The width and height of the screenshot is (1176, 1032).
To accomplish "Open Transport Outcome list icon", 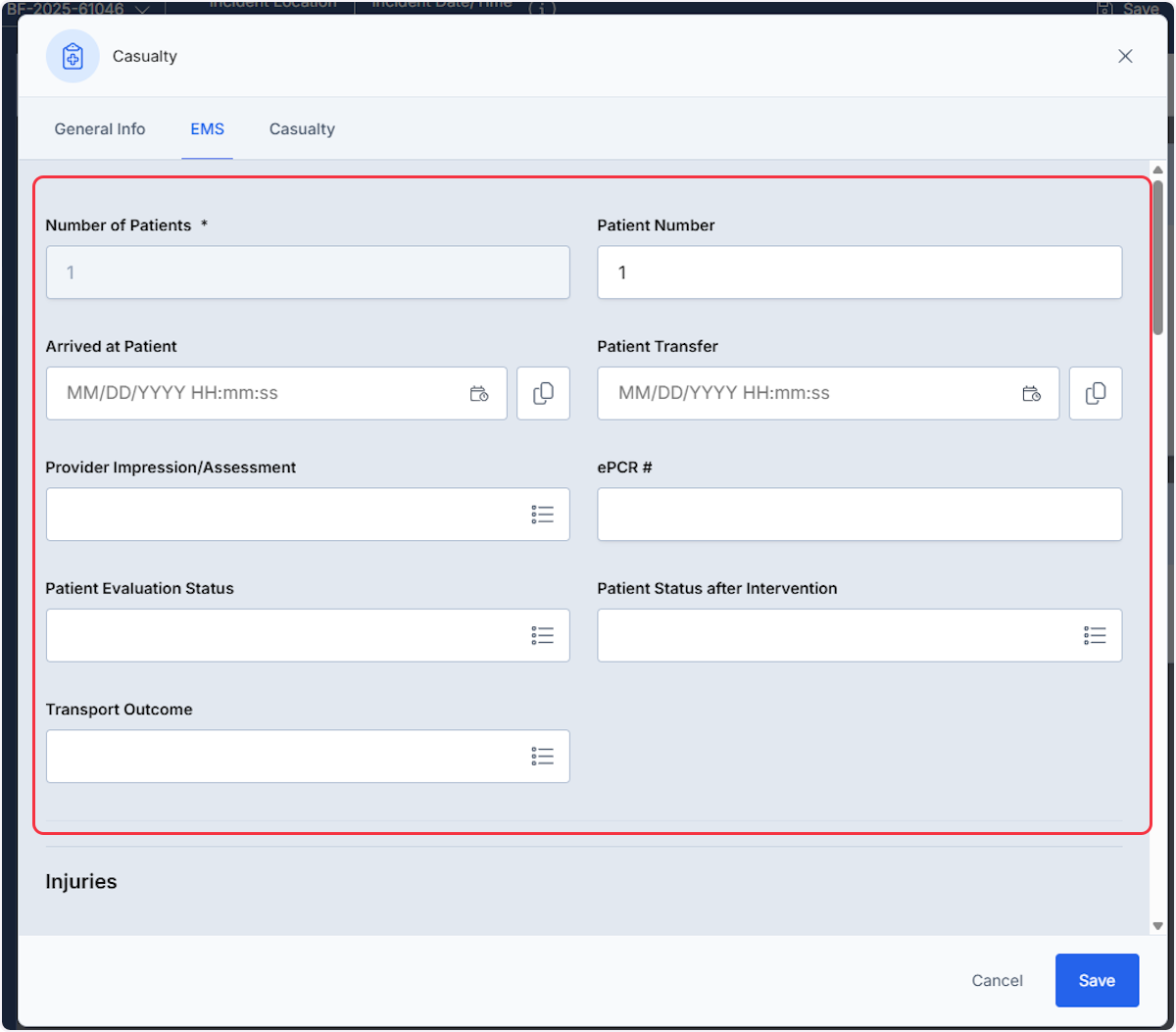I will click(x=543, y=756).
